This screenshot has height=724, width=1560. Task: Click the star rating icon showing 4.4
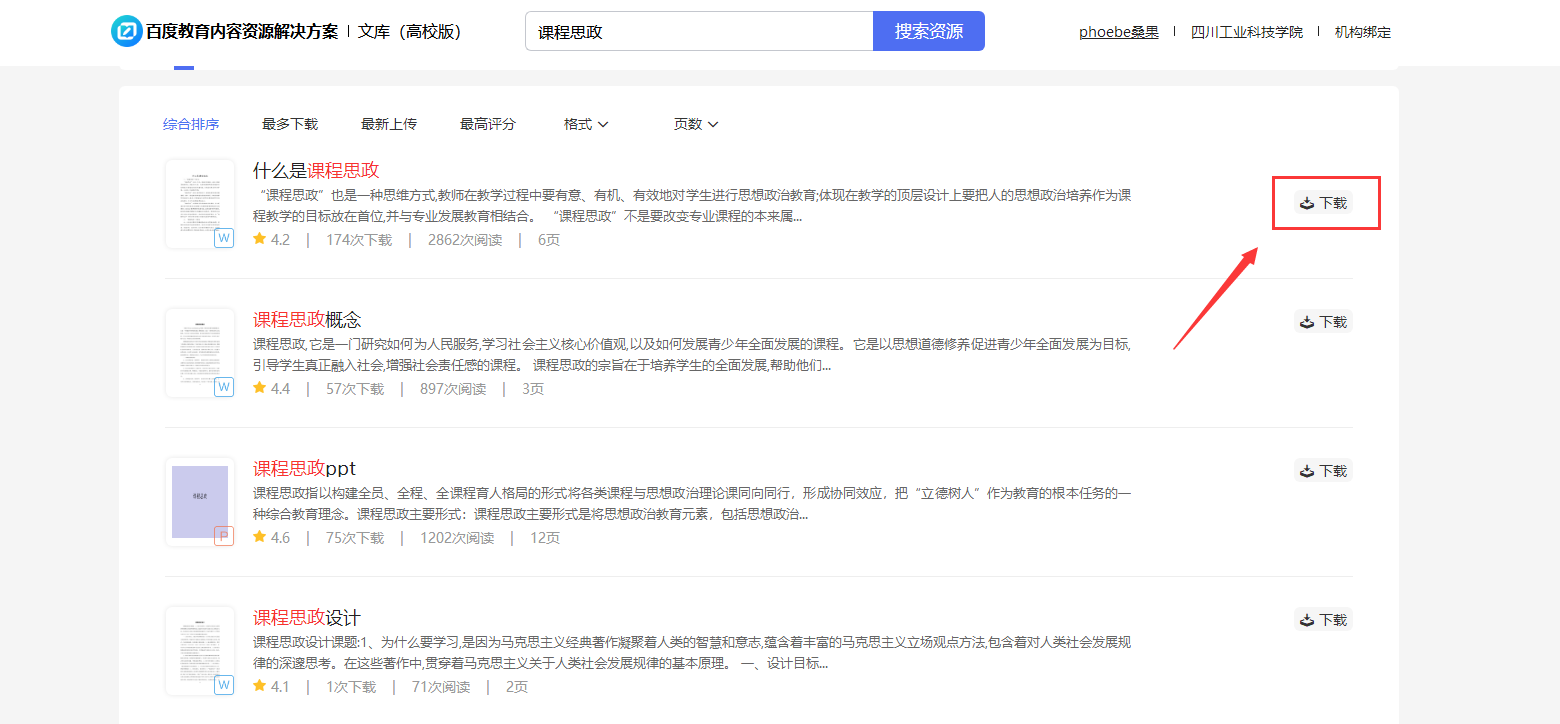(260, 388)
